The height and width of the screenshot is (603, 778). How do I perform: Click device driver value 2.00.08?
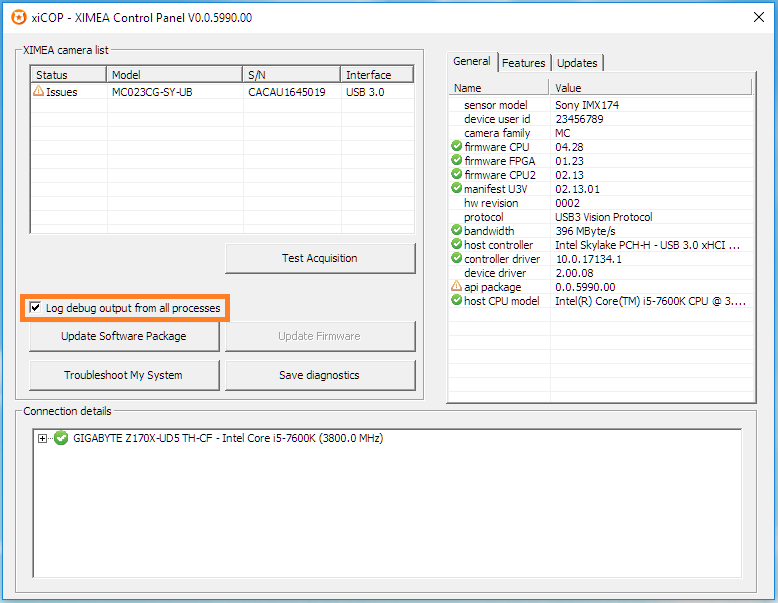574,272
